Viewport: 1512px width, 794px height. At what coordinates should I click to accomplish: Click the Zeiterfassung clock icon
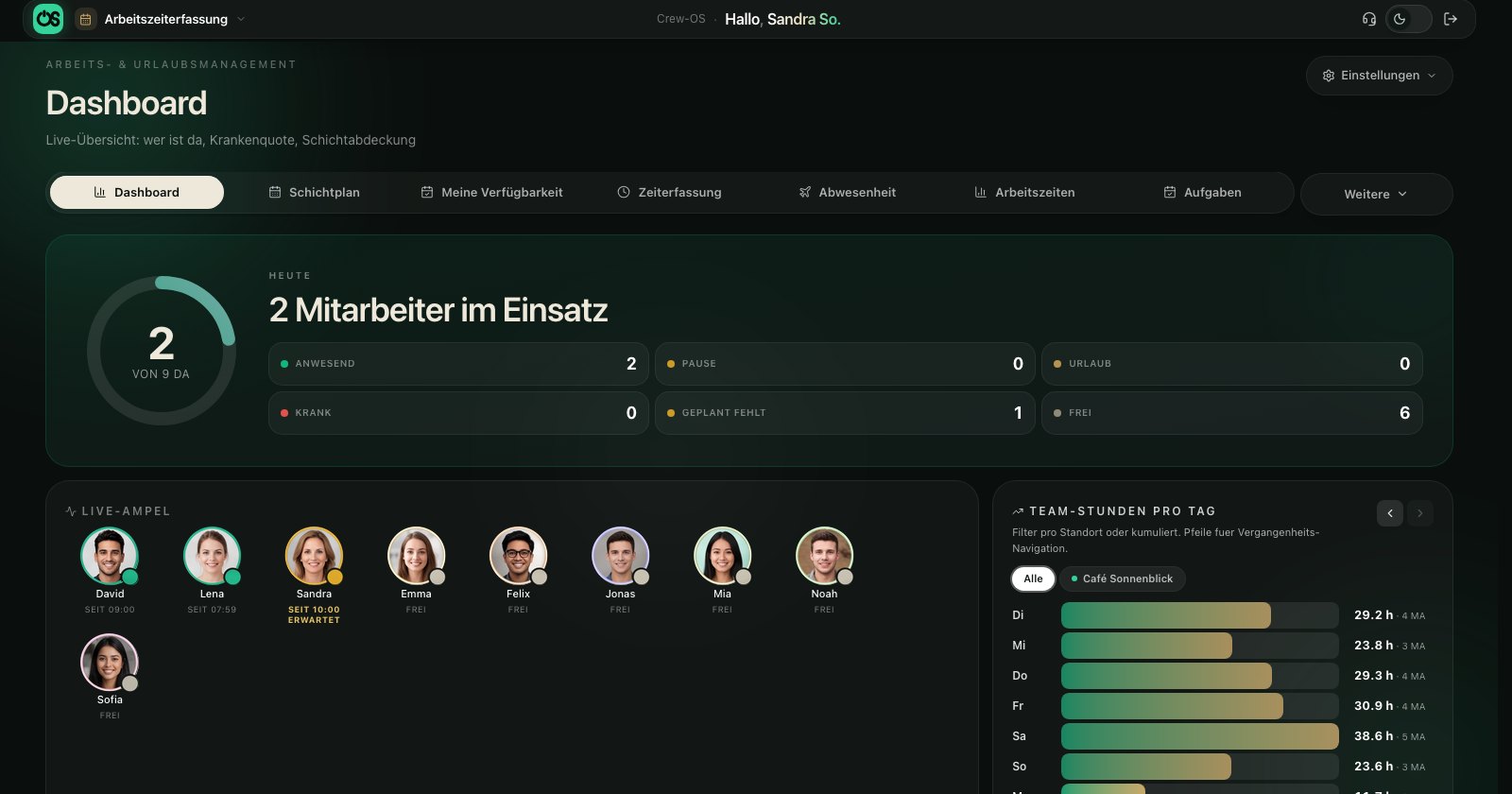pyautogui.click(x=624, y=192)
